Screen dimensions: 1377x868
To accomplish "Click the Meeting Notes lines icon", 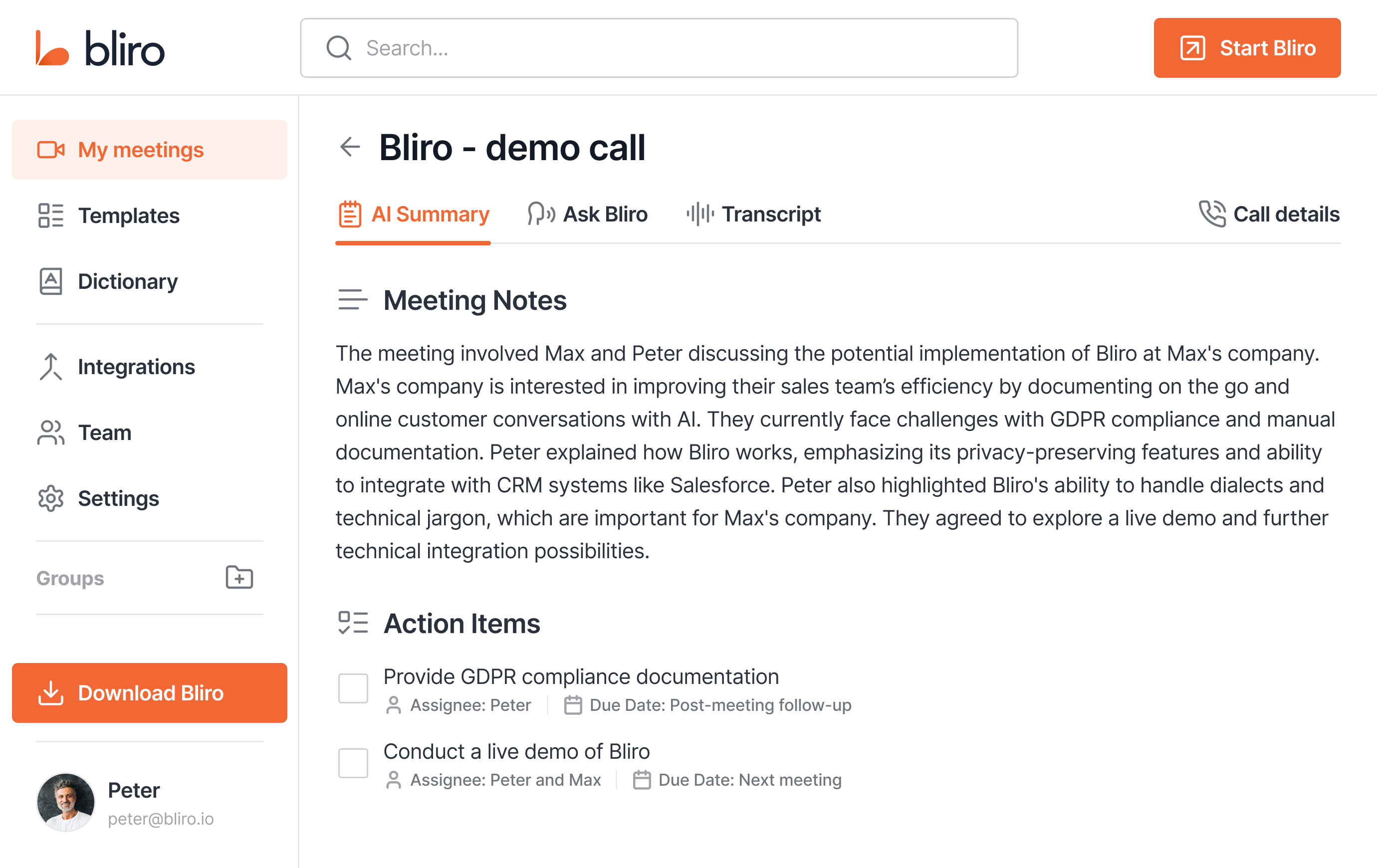I will [x=352, y=300].
